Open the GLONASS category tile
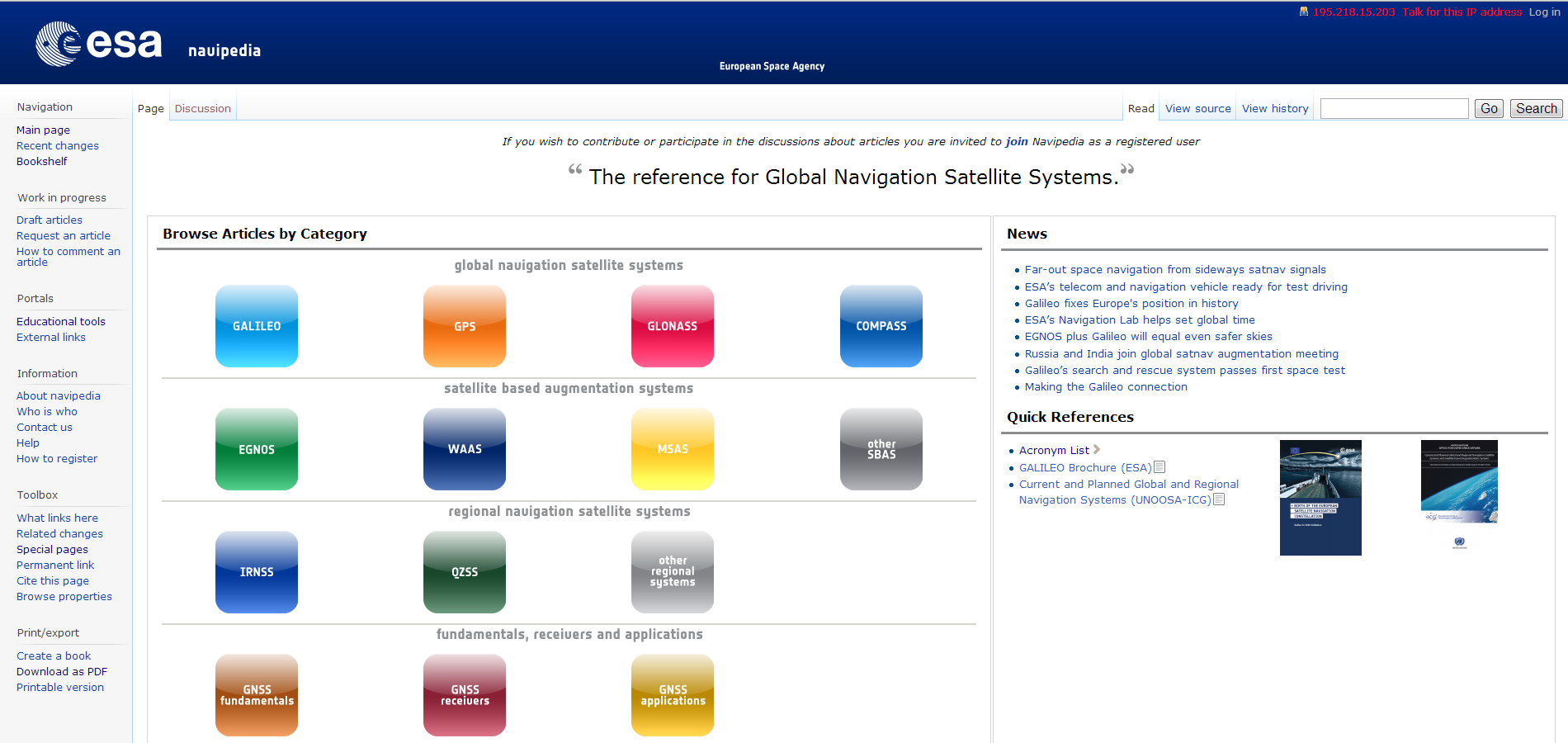Screen dimensions: 1568x743 point(673,326)
